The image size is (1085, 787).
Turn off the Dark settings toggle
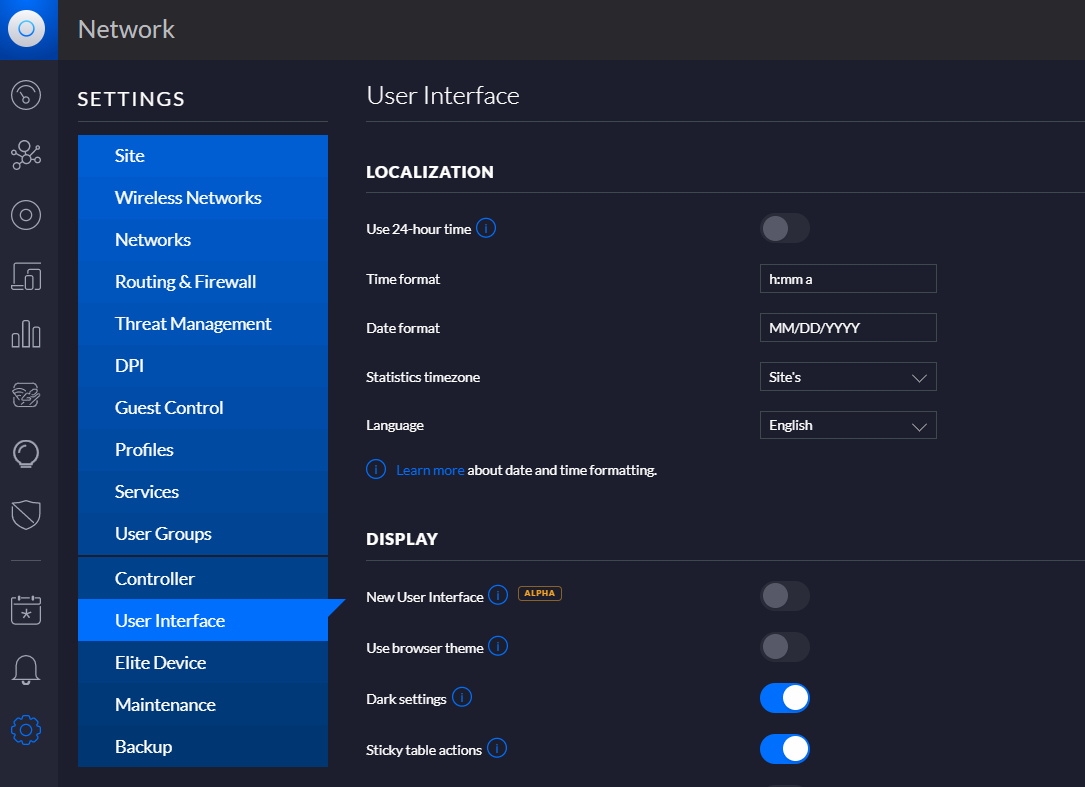tap(784, 698)
